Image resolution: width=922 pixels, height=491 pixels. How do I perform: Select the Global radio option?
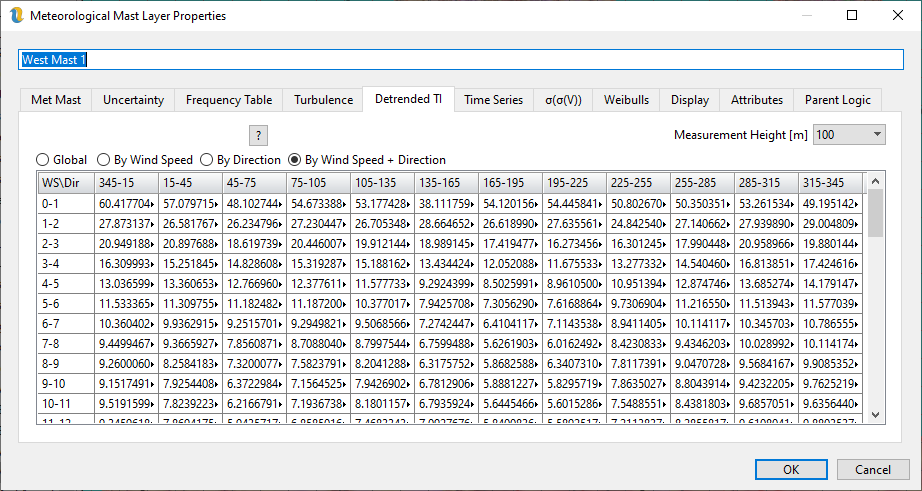click(x=43, y=160)
